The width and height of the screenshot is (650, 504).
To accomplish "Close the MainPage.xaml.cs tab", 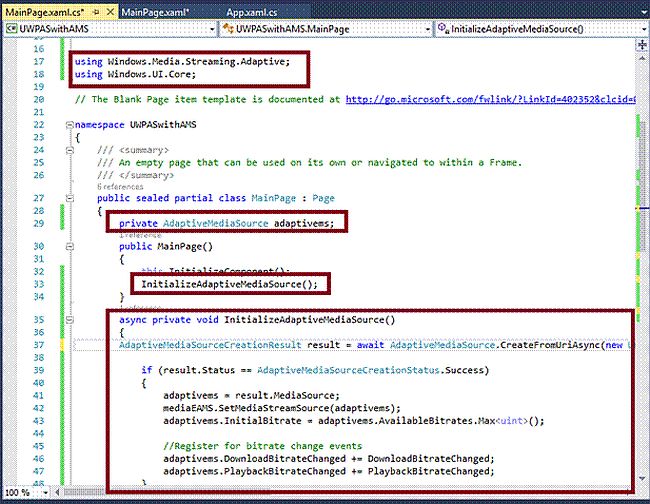I will [110, 12].
